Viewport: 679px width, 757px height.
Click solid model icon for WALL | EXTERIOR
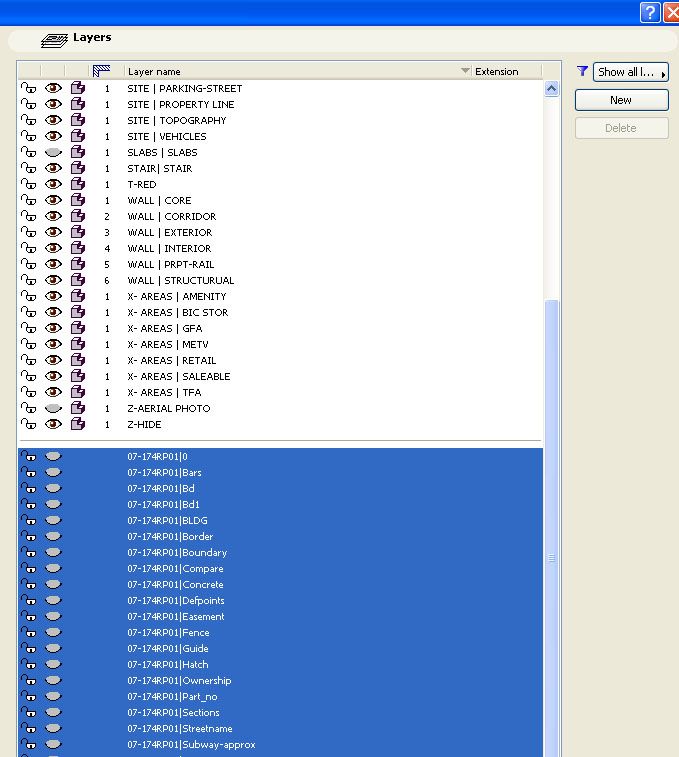(78, 232)
